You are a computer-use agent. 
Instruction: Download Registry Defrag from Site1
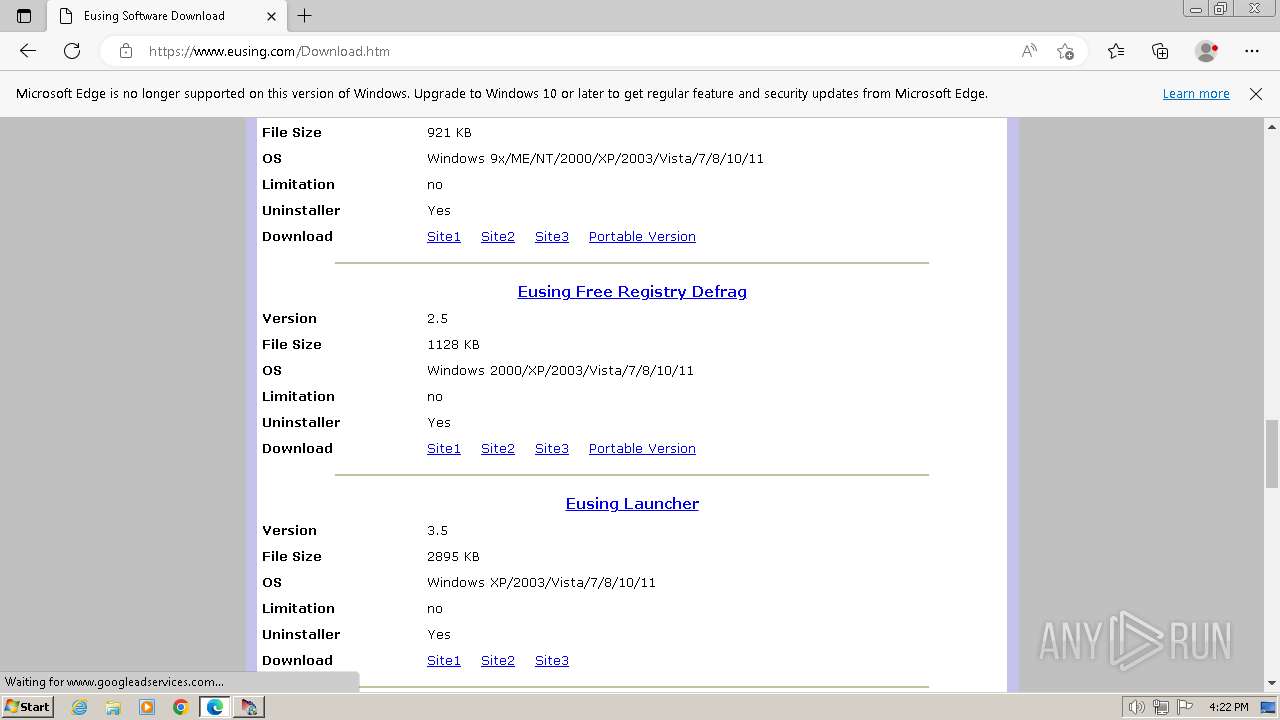coord(444,449)
